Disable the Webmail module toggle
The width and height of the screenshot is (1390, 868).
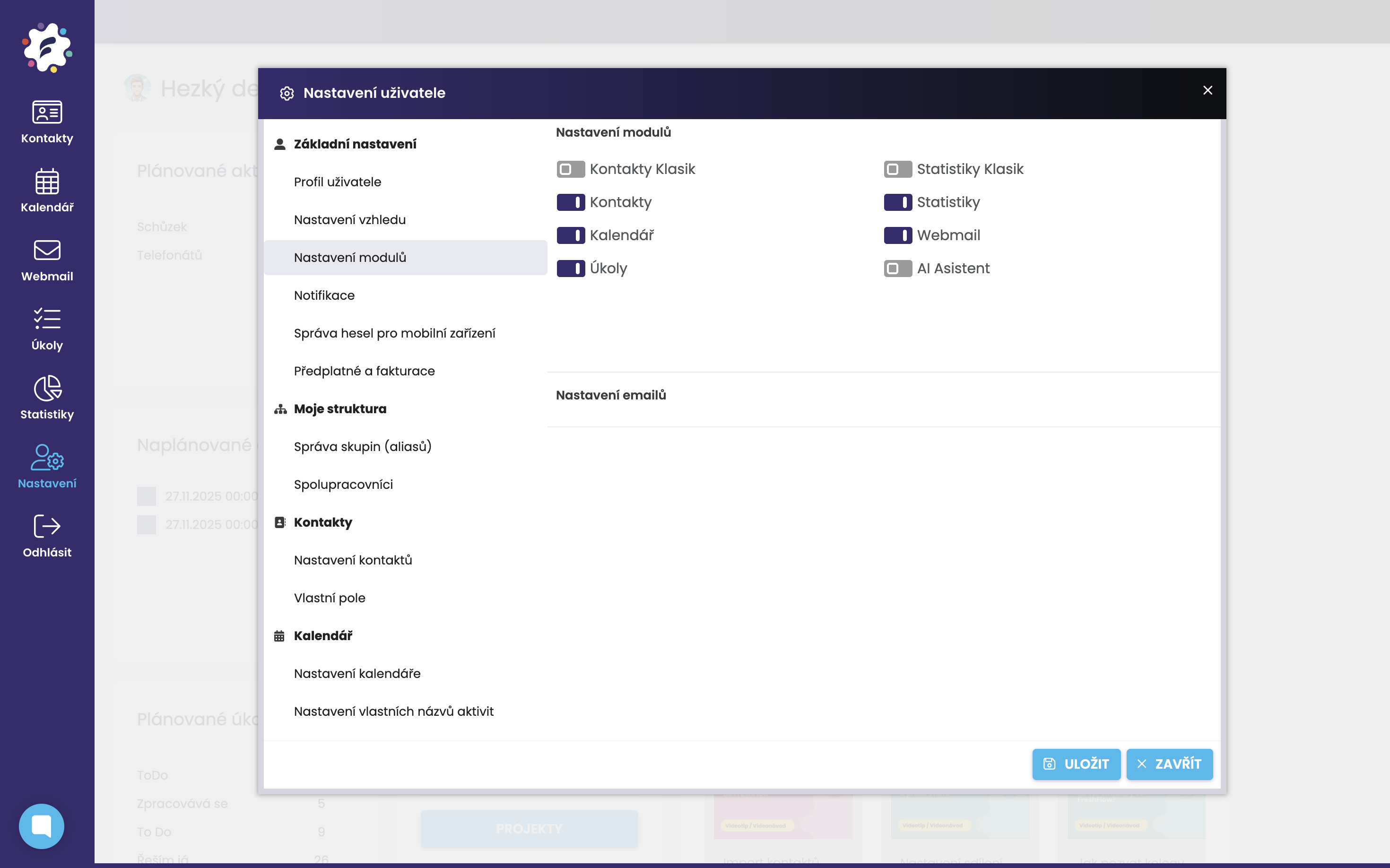click(897, 235)
